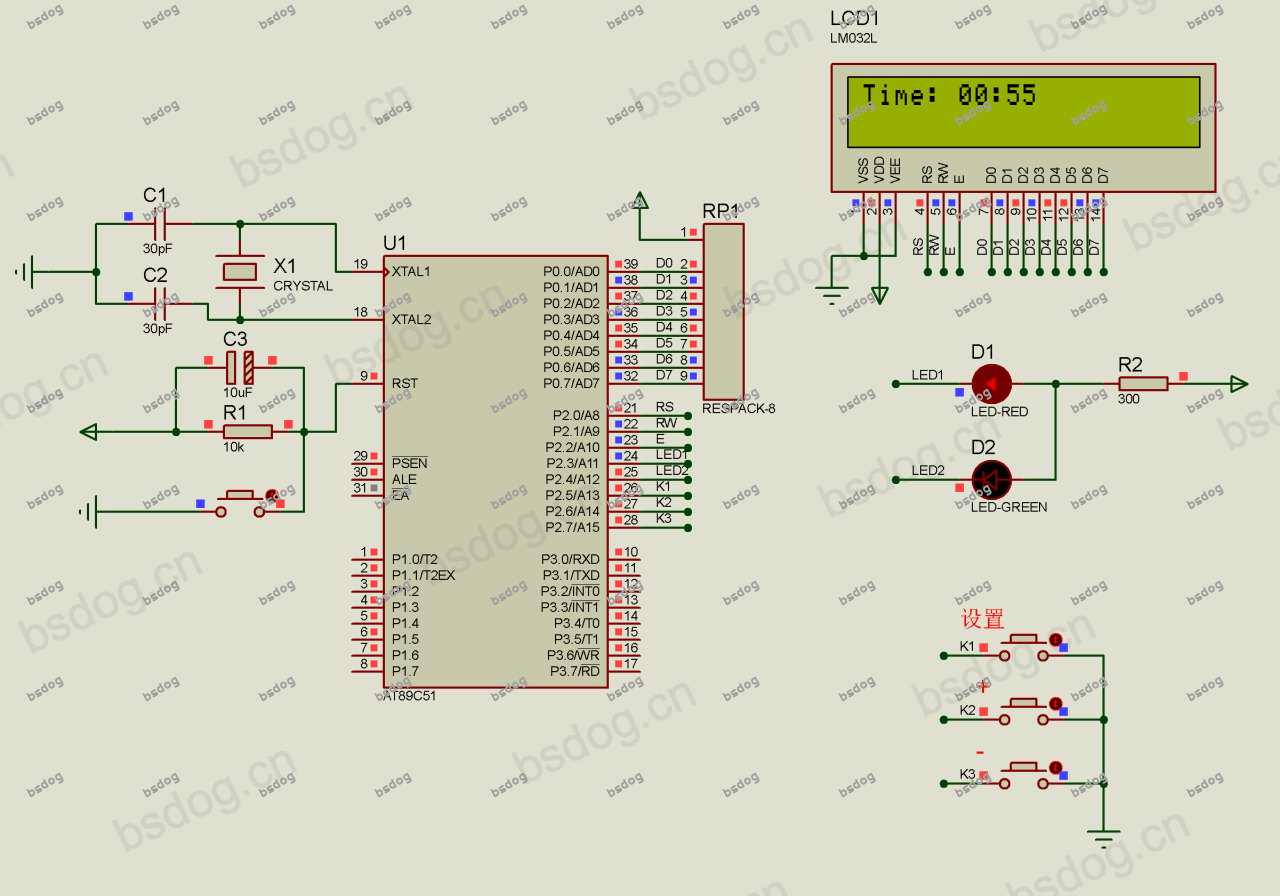Click the U1 reference label

tap(395, 243)
